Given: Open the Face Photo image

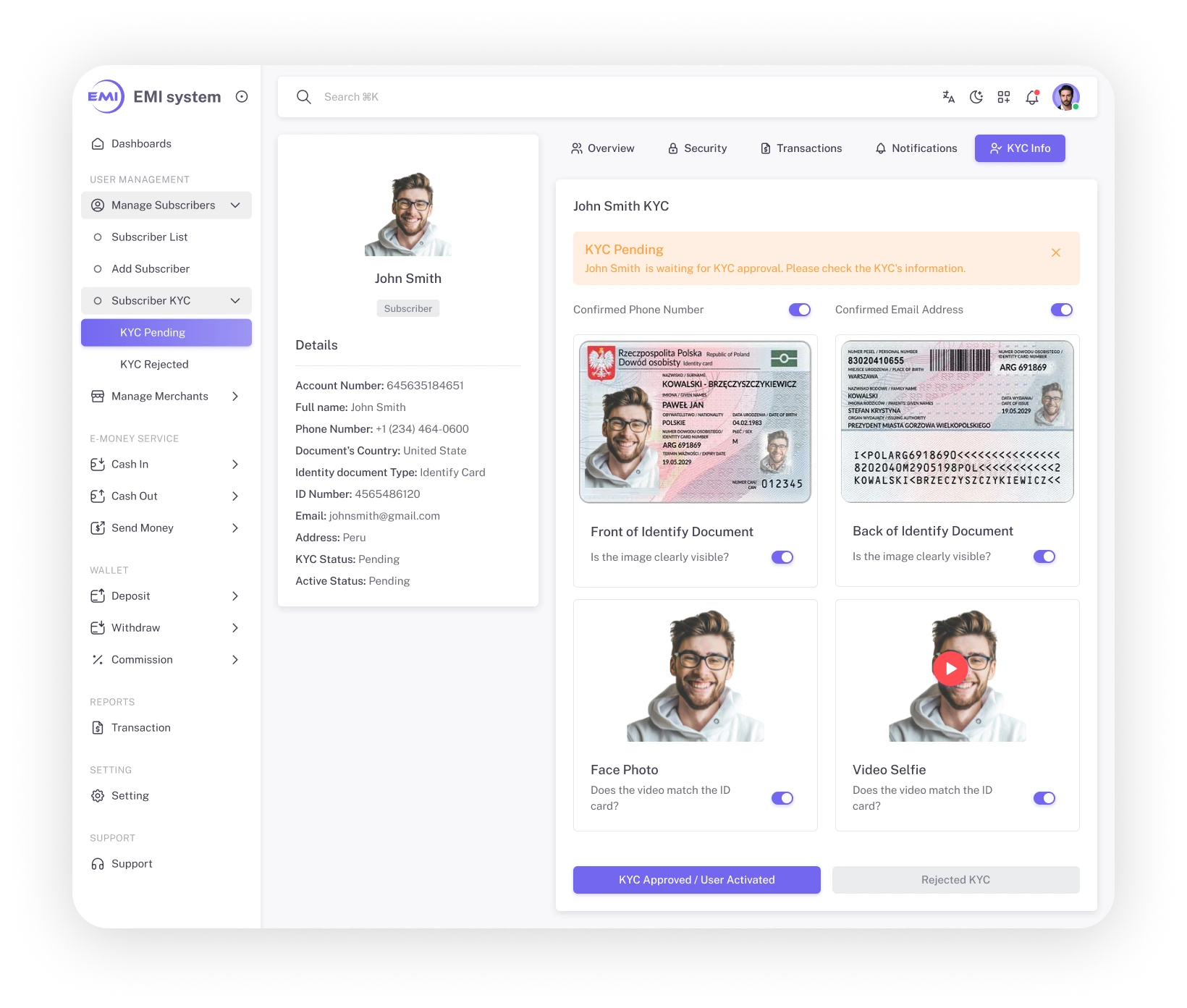Looking at the screenshot, I should [x=696, y=675].
